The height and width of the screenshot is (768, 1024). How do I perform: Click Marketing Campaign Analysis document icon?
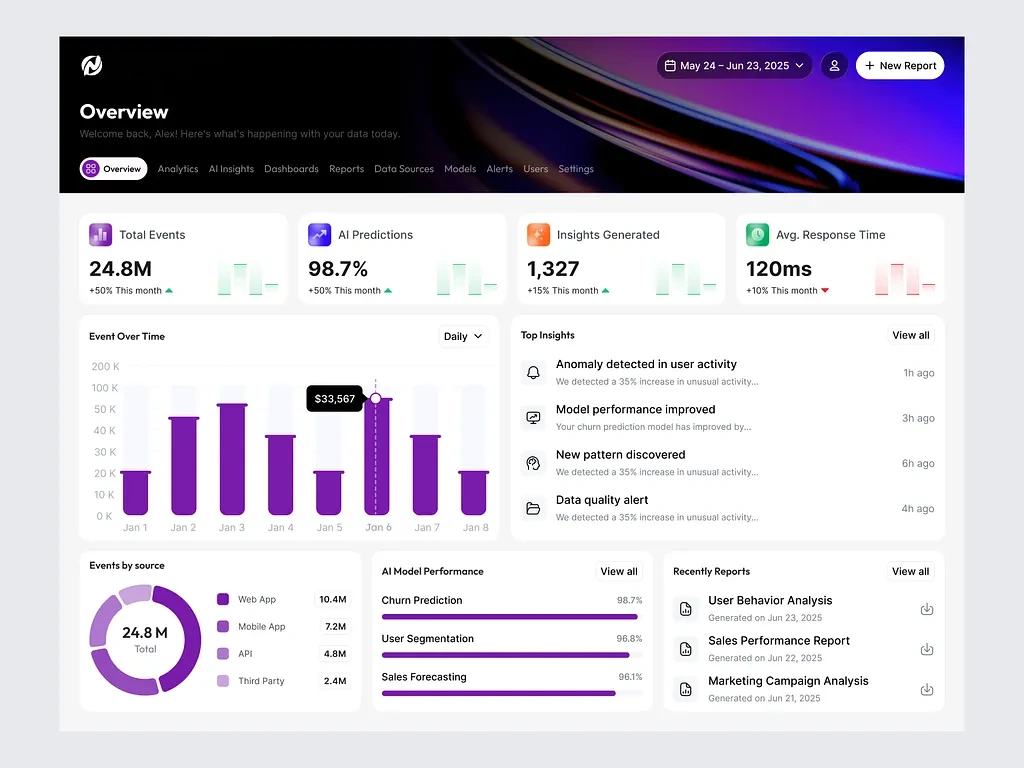pos(686,689)
